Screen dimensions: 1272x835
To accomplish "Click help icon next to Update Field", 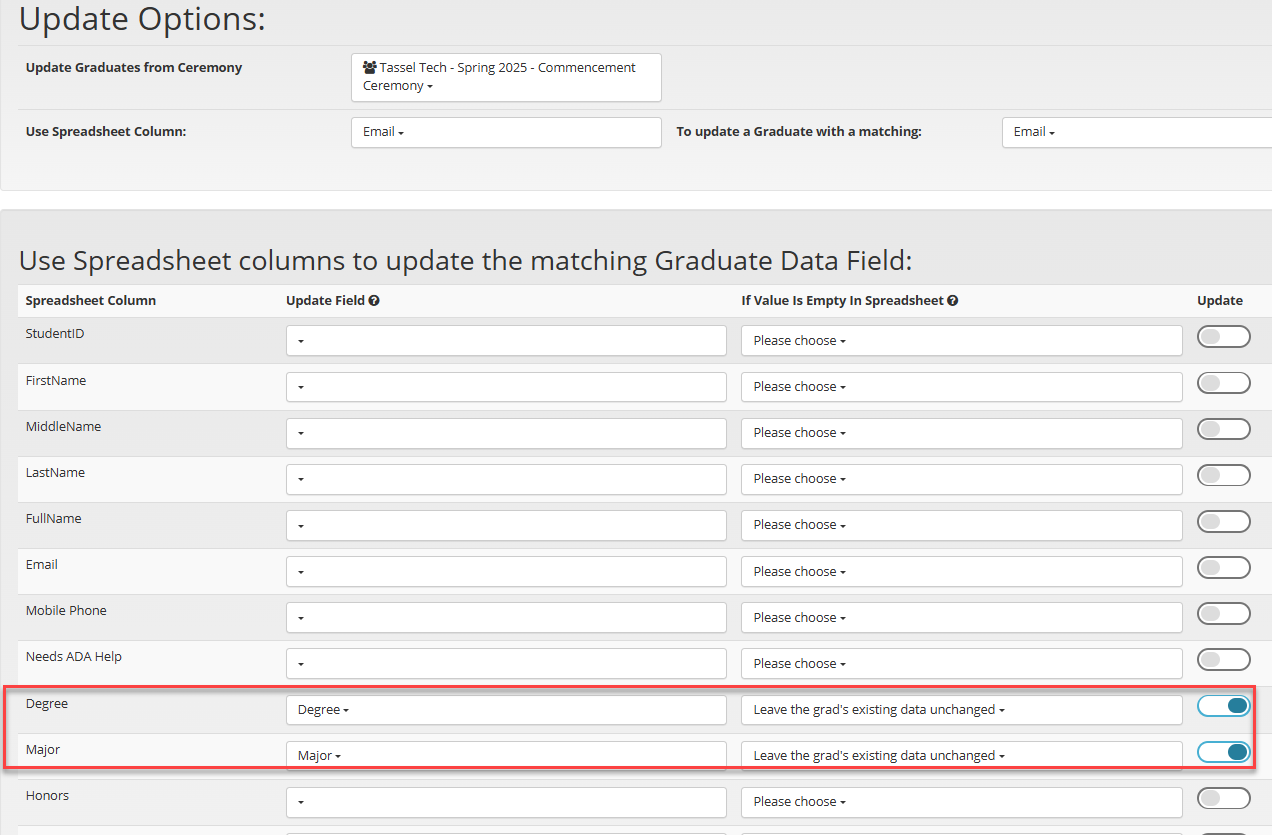I will [374, 300].
